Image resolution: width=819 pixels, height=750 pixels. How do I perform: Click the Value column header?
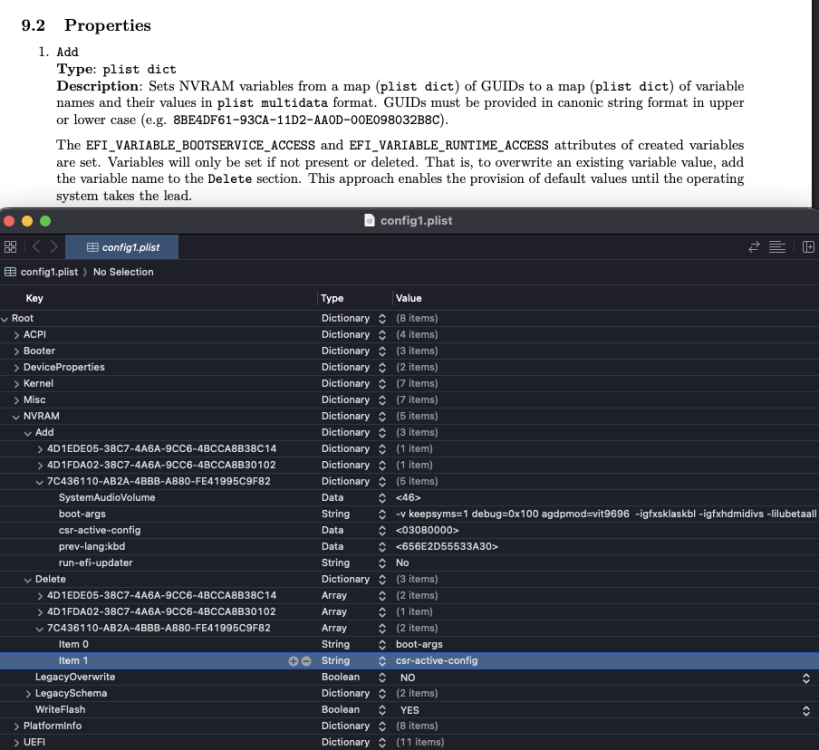click(x=408, y=298)
